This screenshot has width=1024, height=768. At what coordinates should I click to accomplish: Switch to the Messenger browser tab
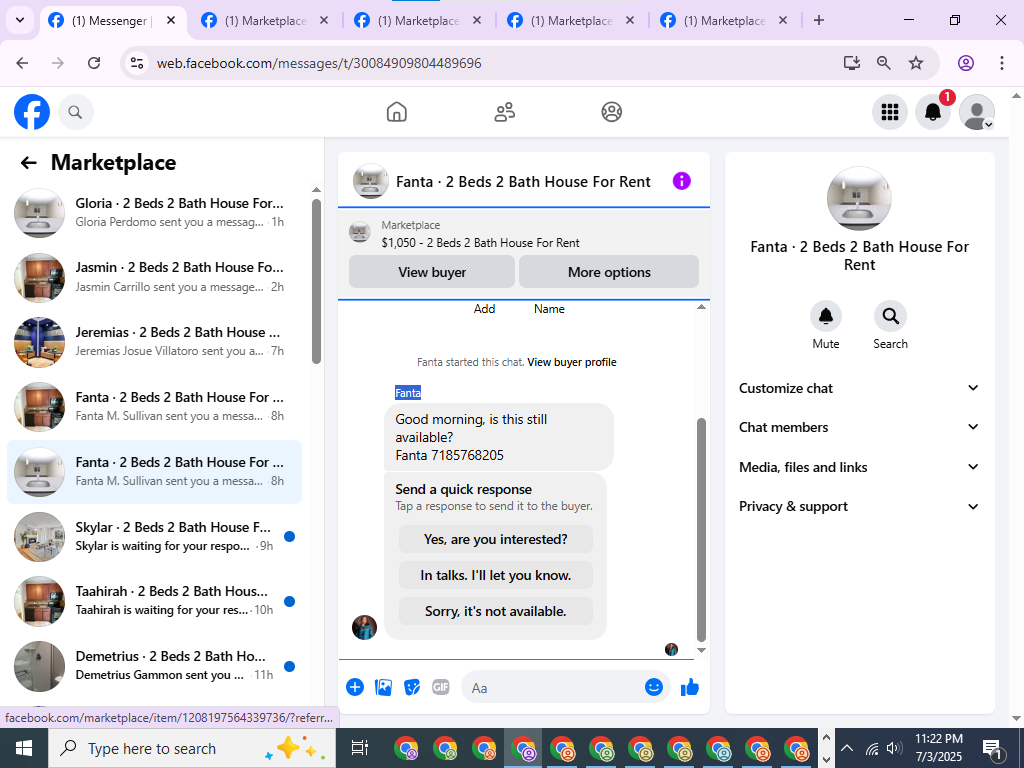pyautogui.click(x=114, y=21)
